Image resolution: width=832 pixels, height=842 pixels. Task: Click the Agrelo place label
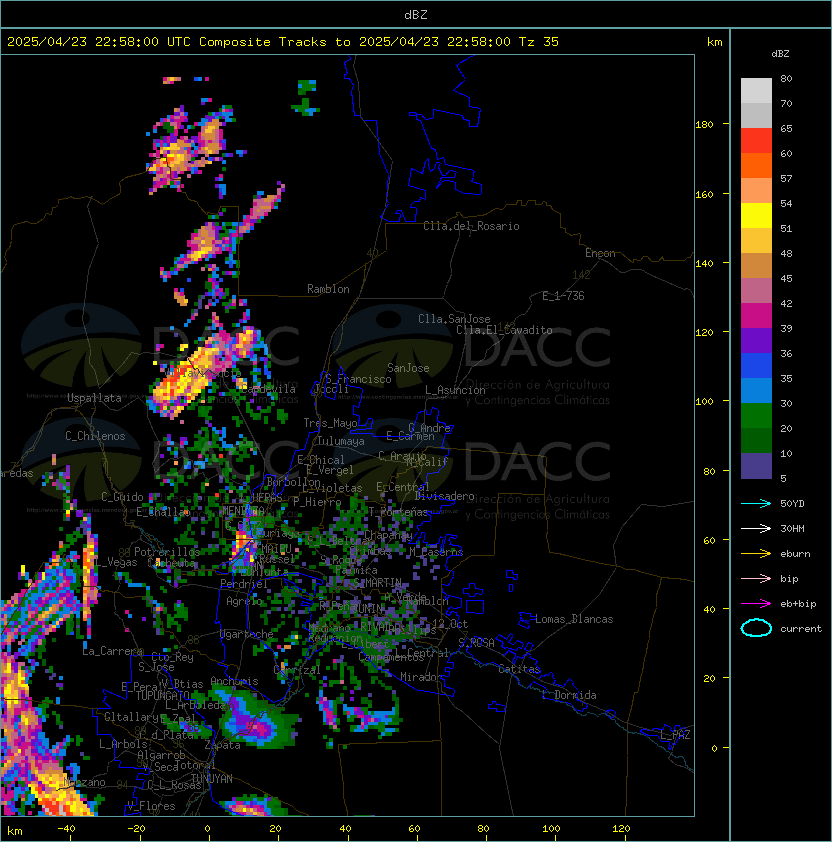point(244,601)
